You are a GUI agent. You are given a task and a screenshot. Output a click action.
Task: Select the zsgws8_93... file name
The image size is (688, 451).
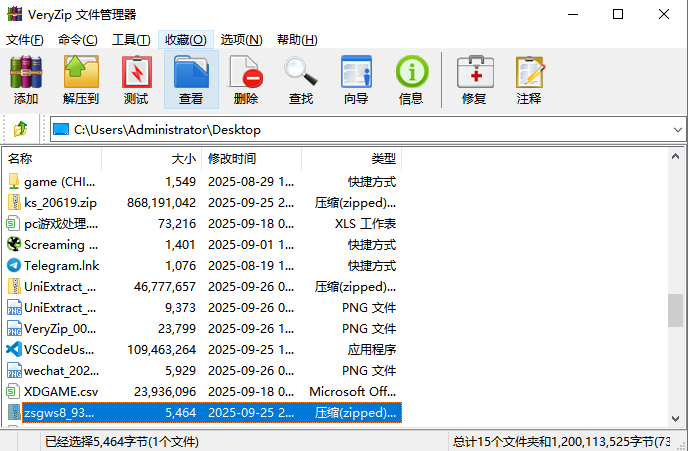pyautogui.click(x=59, y=413)
